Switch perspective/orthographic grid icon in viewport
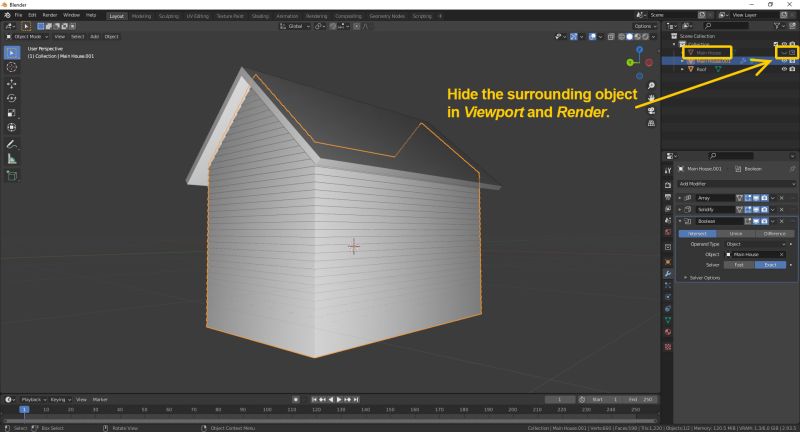This screenshot has width=800, height=432. 651,123
